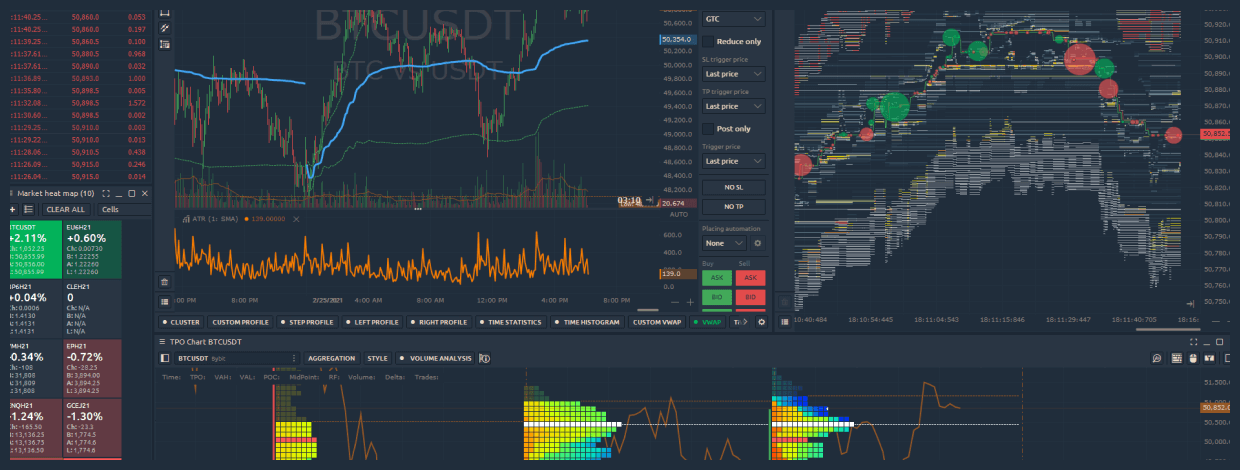Viewport: 1240px width, 470px height.
Task: Open gear icon beside Placing automation dropdown
Action: coord(757,243)
